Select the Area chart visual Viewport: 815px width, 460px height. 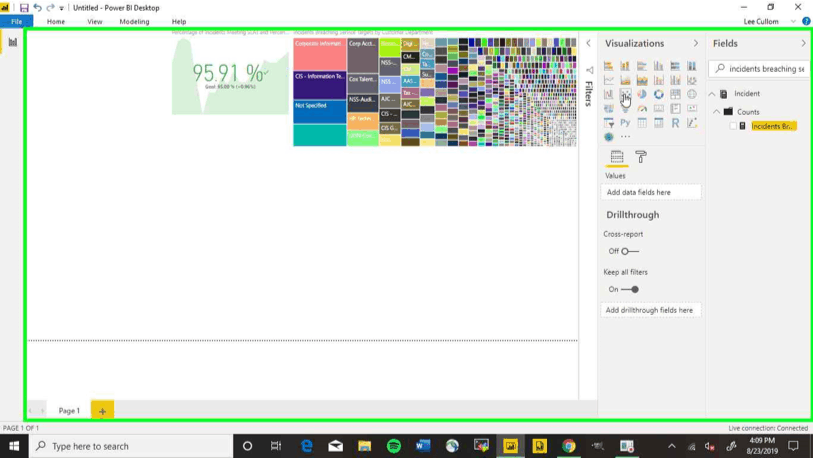point(625,81)
